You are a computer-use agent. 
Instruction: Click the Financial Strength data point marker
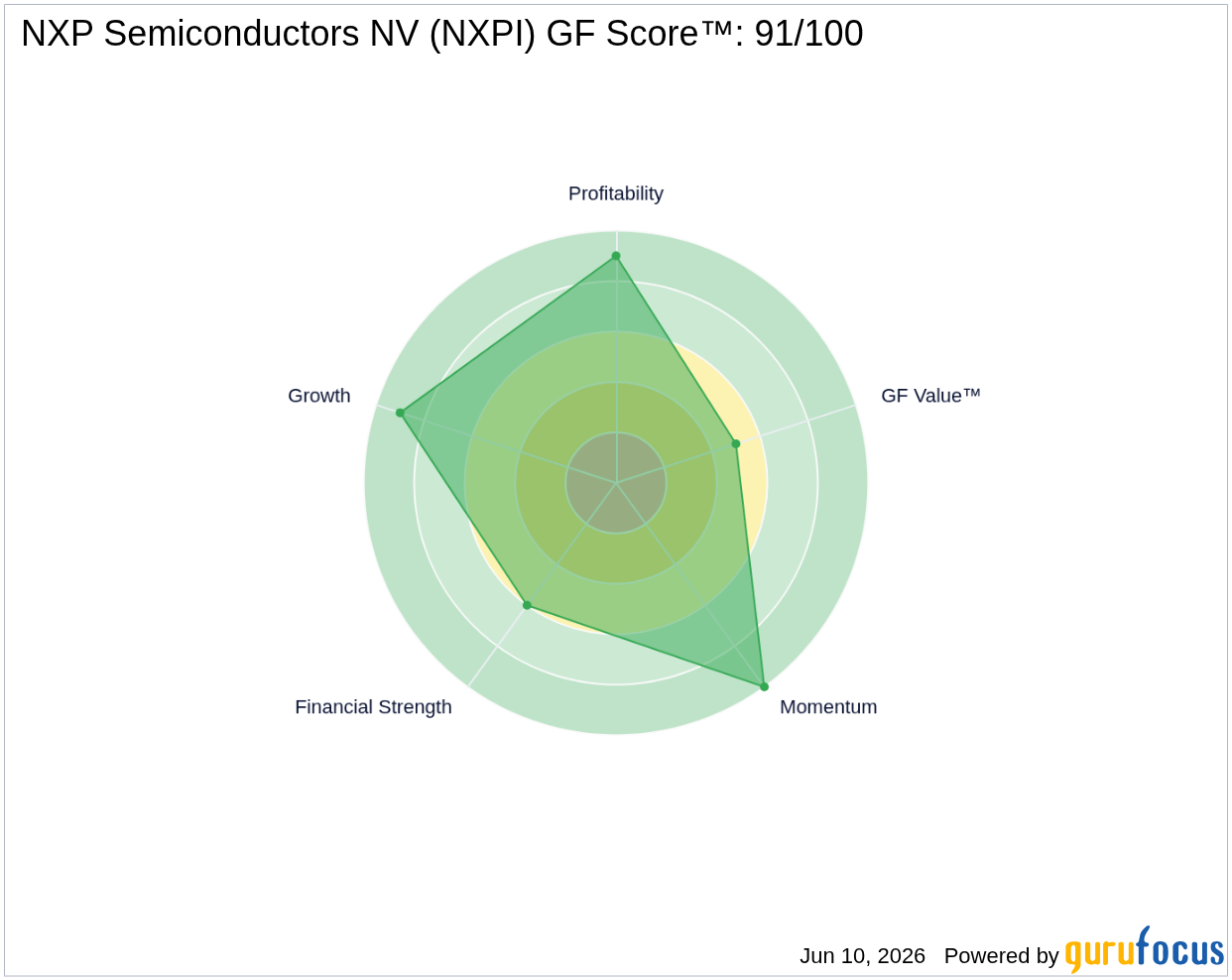[x=527, y=605]
